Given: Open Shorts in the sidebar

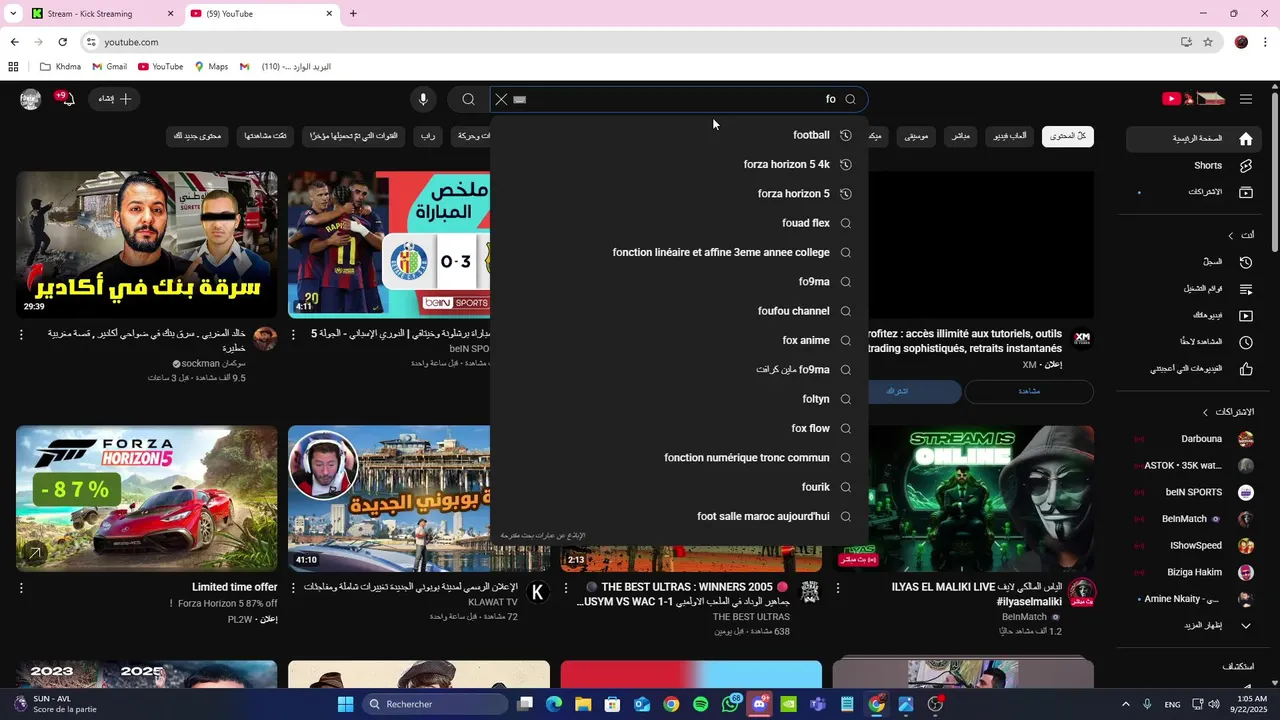Looking at the screenshot, I should (1191, 165).
